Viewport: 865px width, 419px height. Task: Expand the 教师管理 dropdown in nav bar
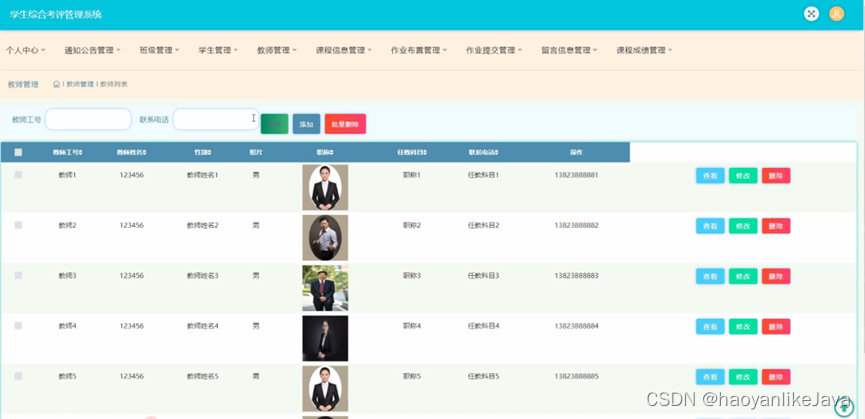(x=276, y=50)
